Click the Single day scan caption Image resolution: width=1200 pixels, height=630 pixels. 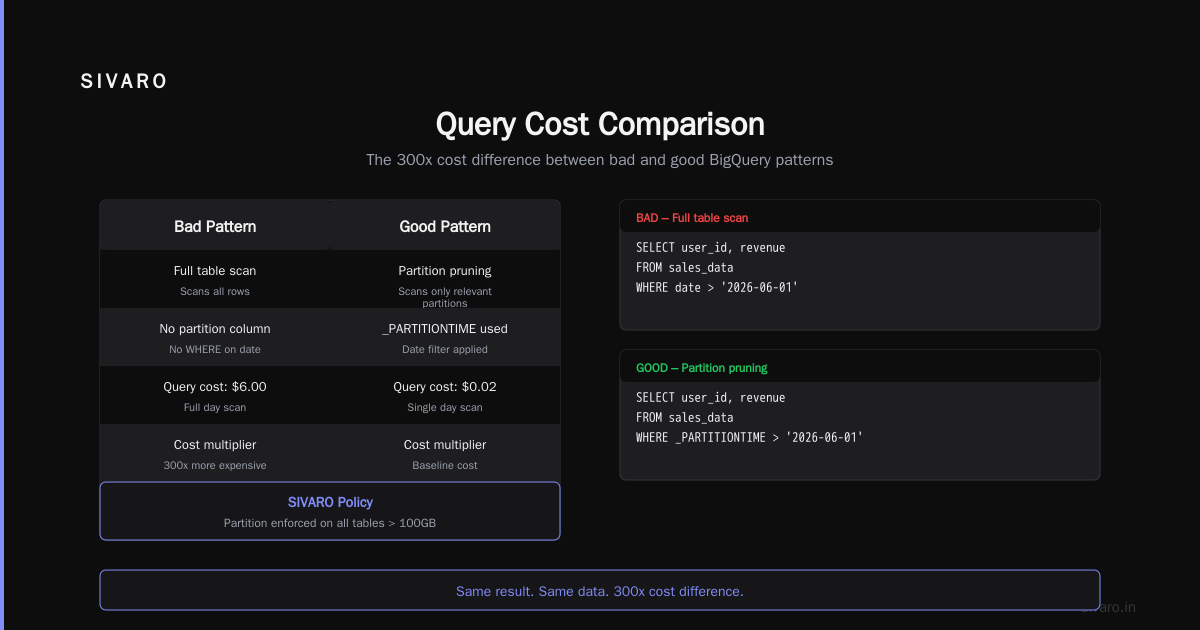(445, 408)
